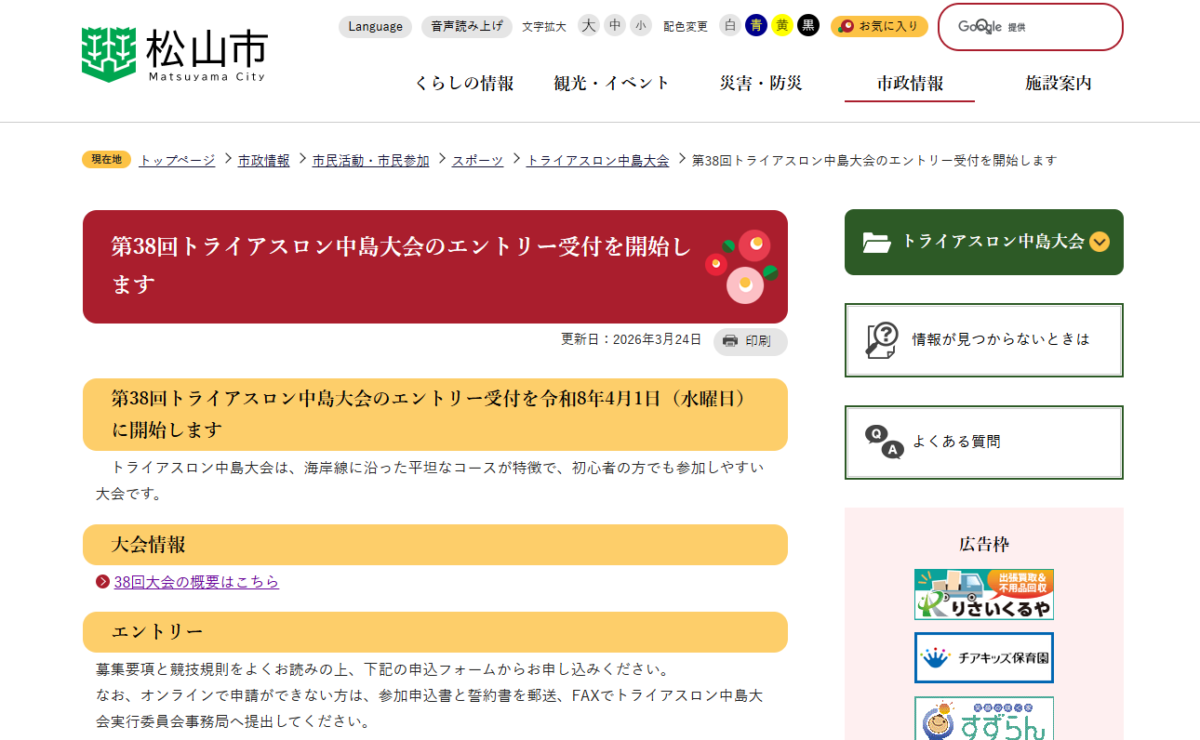Set text size to 大 (large)

[x=588, y=26]
